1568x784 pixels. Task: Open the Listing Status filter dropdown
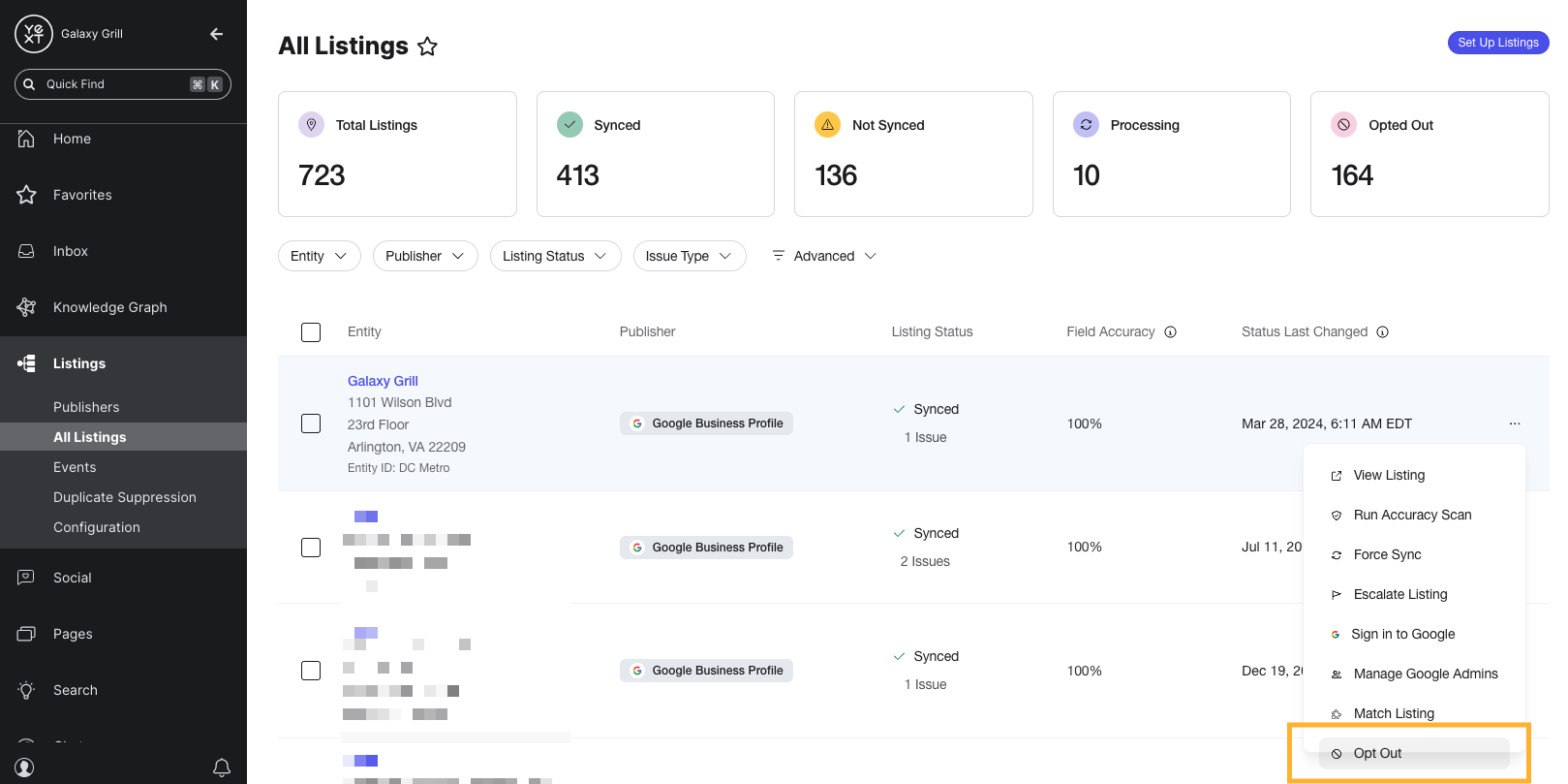tap(555, 256)
